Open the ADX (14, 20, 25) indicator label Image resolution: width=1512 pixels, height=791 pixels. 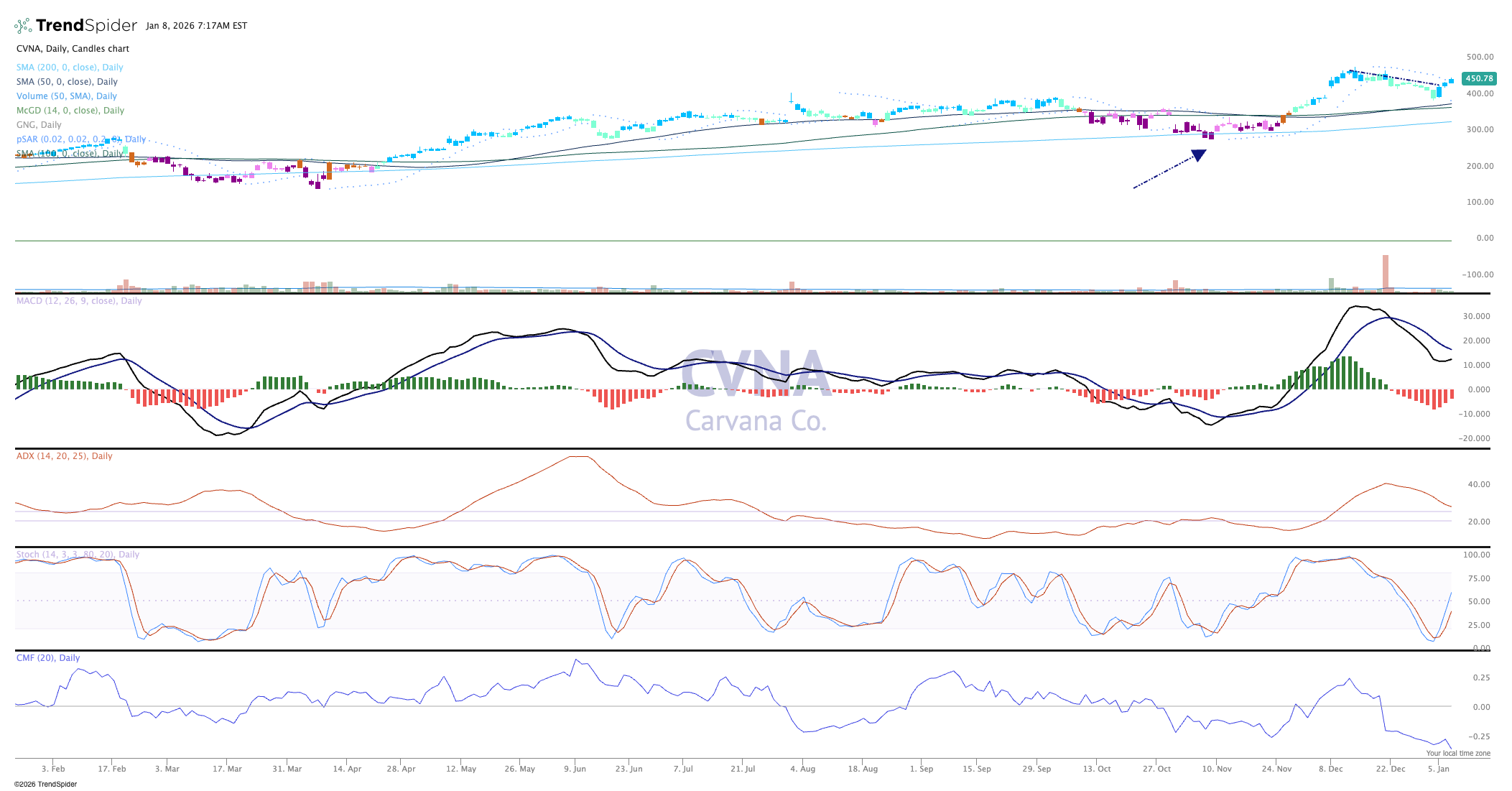coord(64,456)
